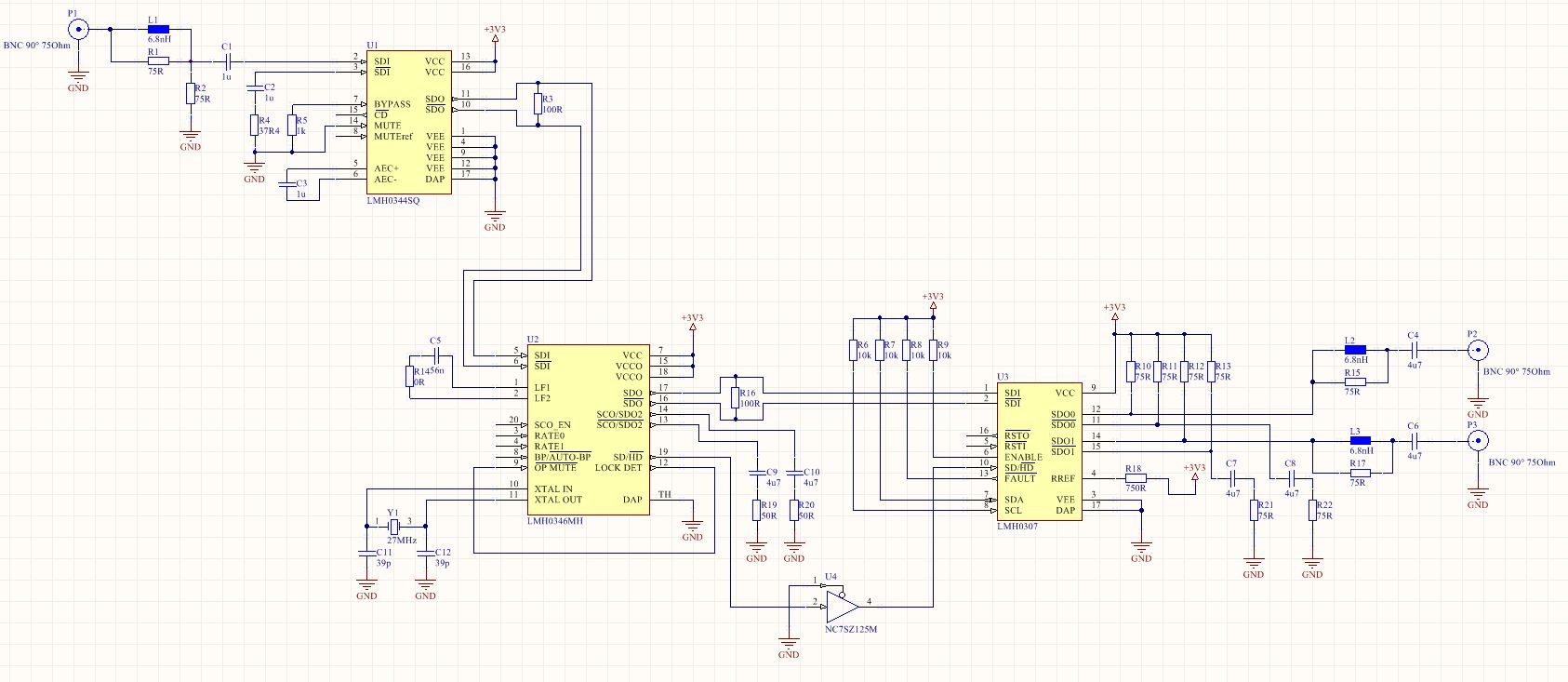Select the C1 capacitor symbol

pyautogui.click(x=227, y=61)
